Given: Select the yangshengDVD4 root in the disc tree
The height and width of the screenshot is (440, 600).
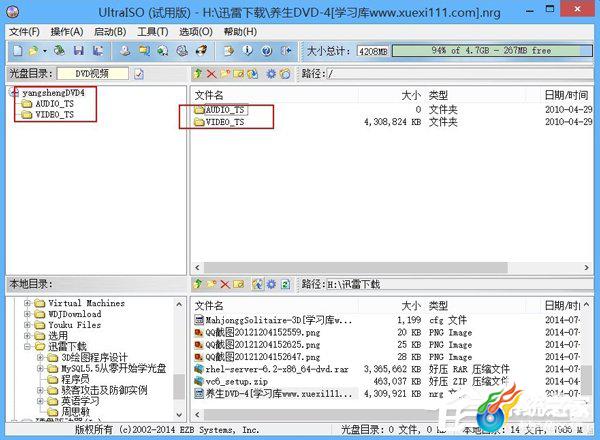Looking at the screenshot, I should click(x=53, y=93).
